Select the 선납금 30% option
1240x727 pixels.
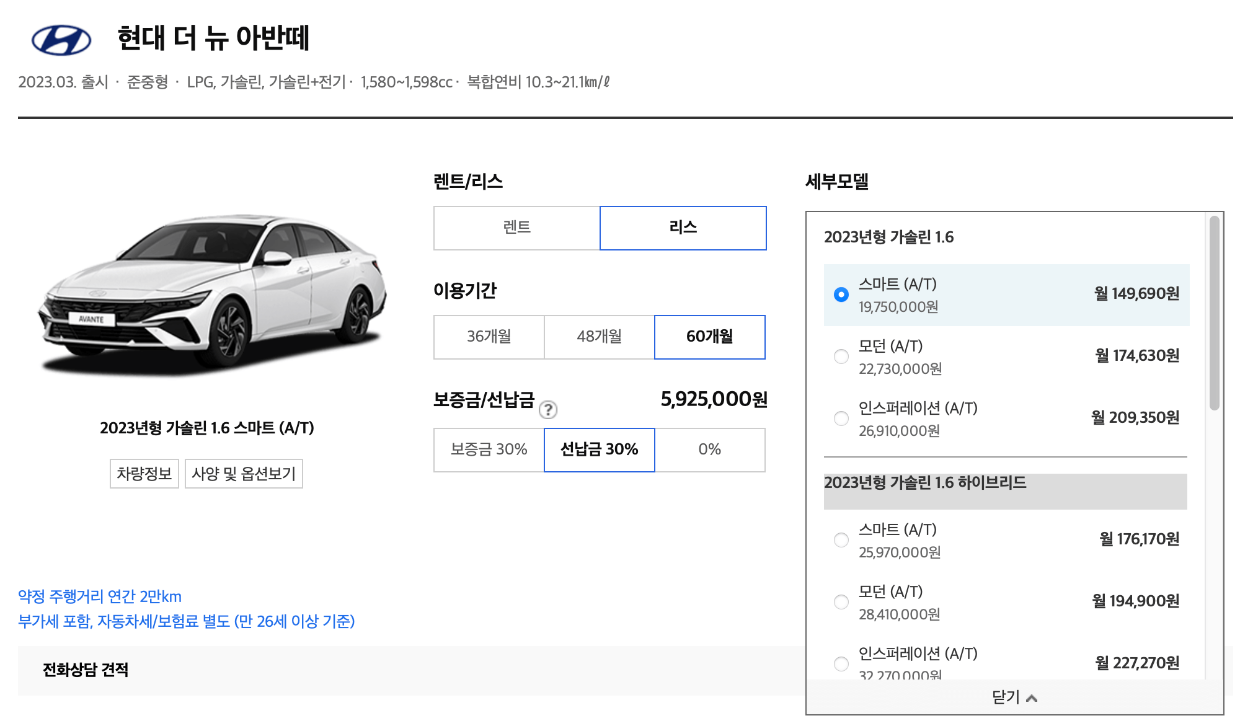pos(599,450)
